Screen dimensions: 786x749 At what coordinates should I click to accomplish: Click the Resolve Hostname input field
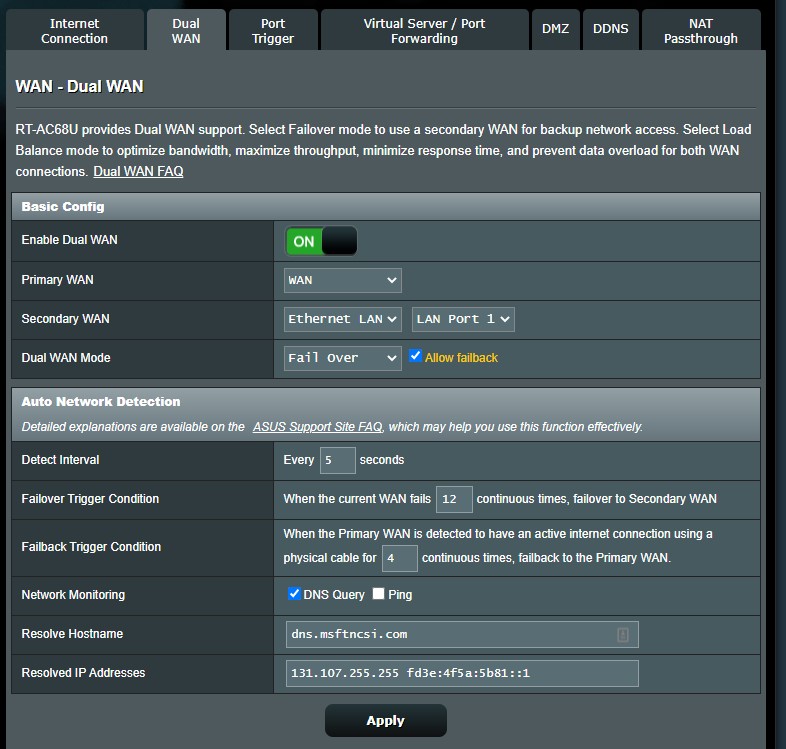point(462,635)
